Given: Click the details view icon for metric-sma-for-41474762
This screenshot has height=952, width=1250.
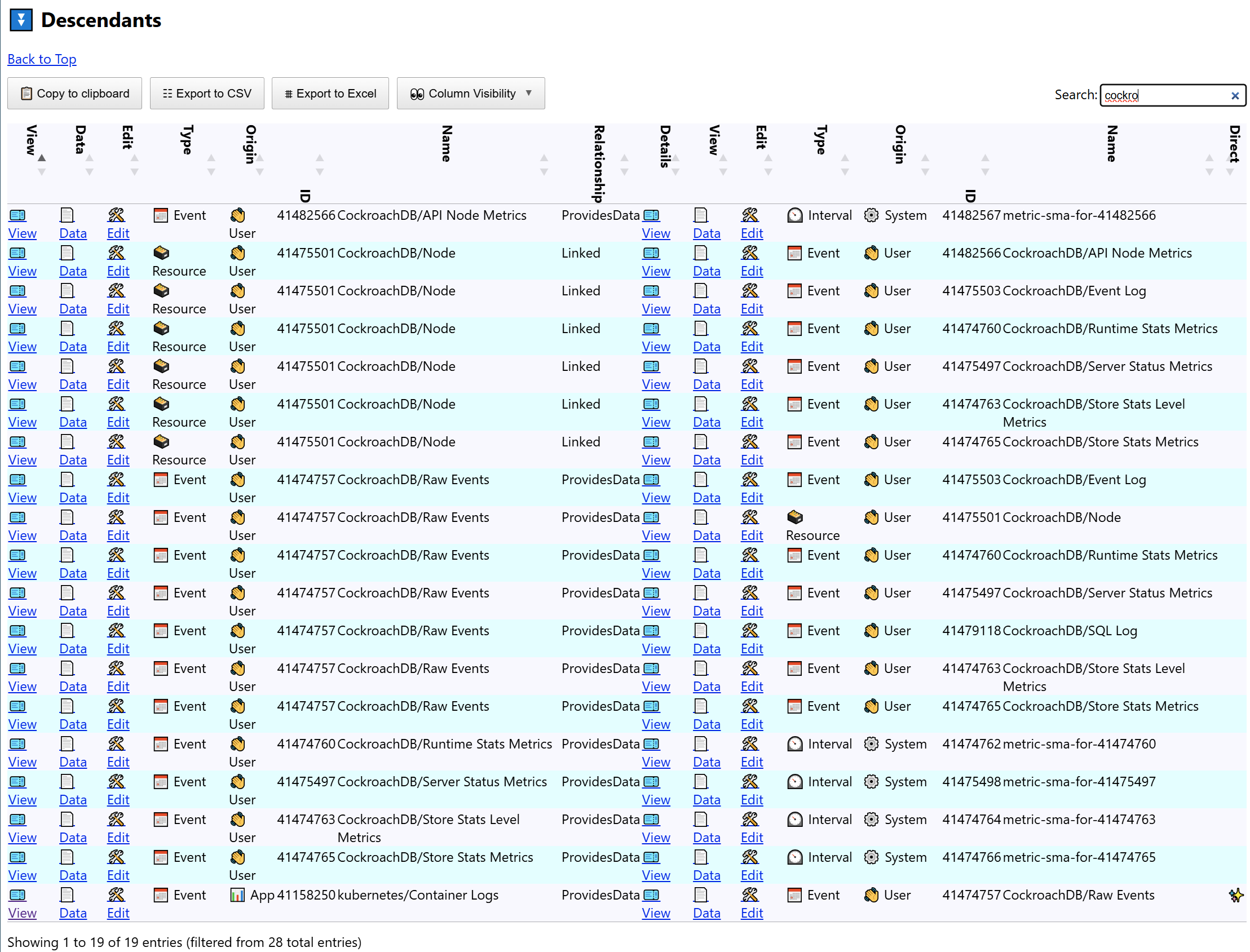Looking at the screenshot, I should (x=651, y=744).
